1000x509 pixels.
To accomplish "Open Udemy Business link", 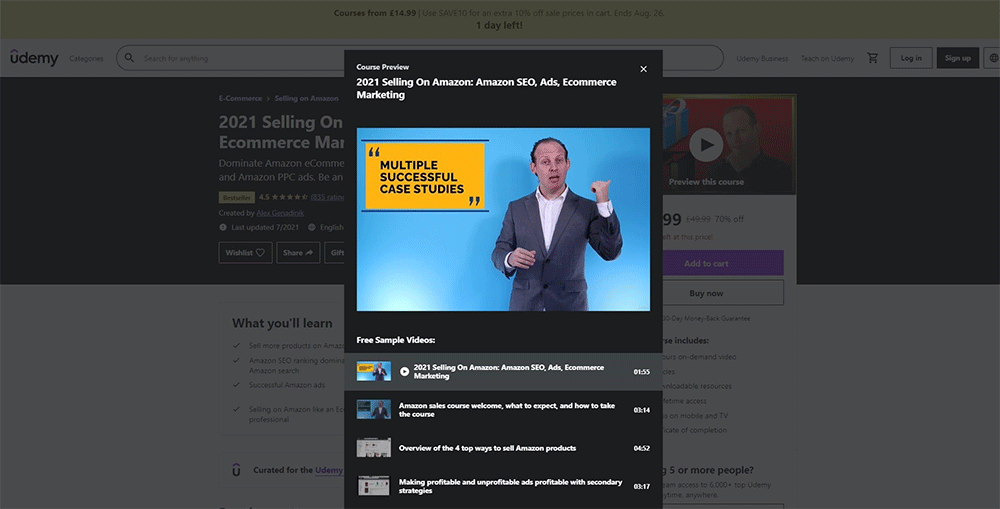I will pyautogui.click(x=762, y=58).
